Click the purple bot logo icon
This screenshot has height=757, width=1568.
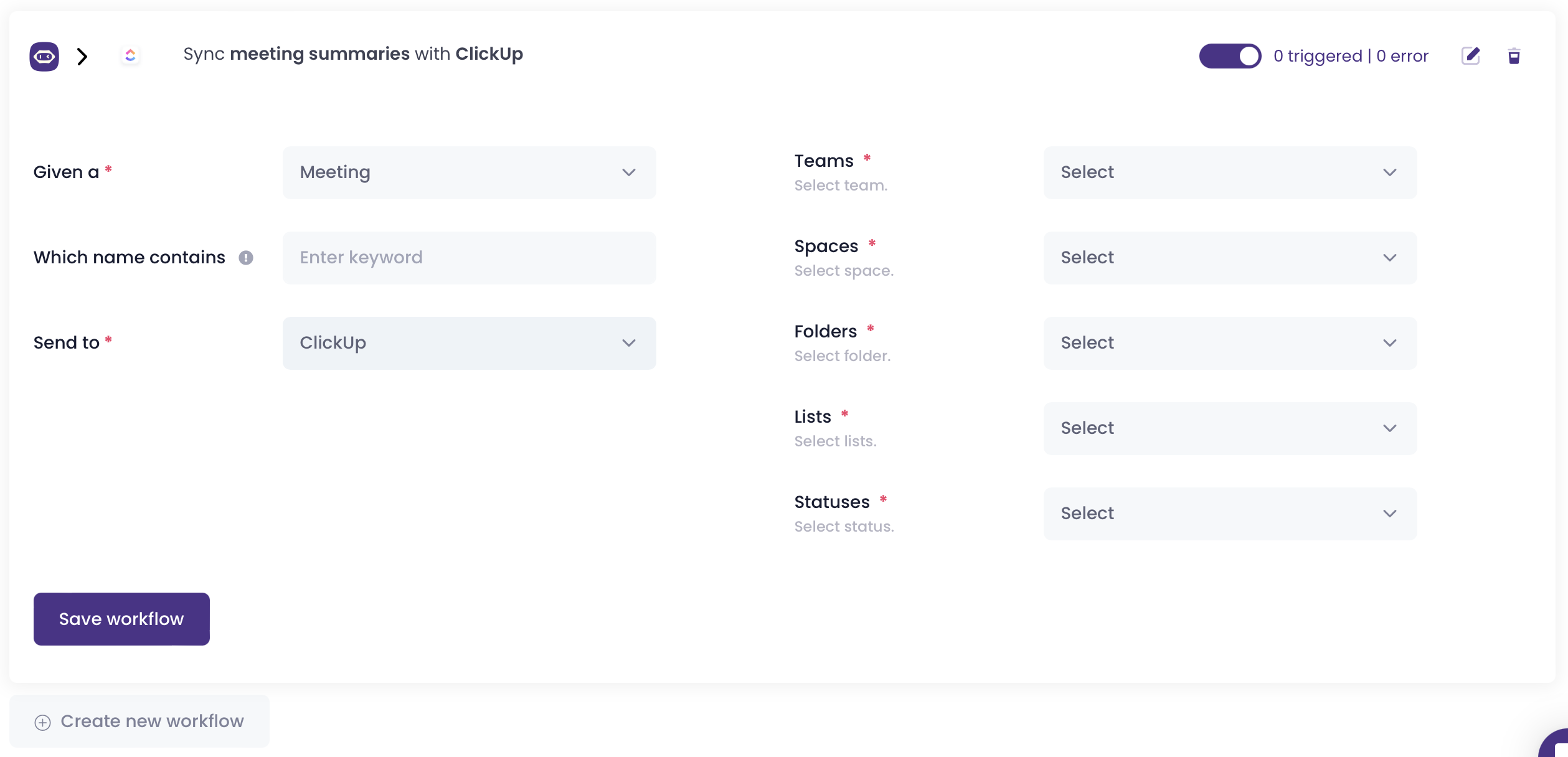[x=44, y=57]
